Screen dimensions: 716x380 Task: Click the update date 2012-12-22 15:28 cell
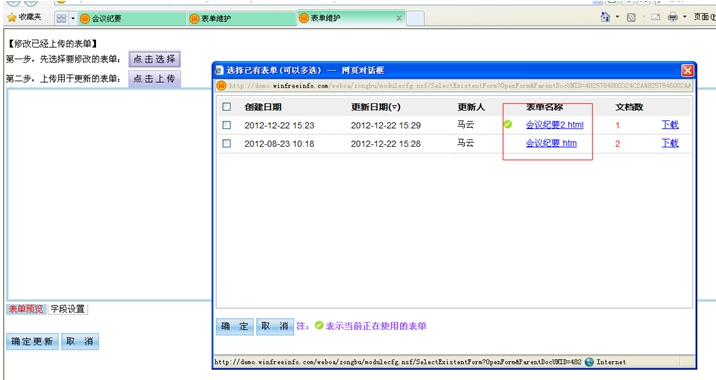(x=386, y=143)
